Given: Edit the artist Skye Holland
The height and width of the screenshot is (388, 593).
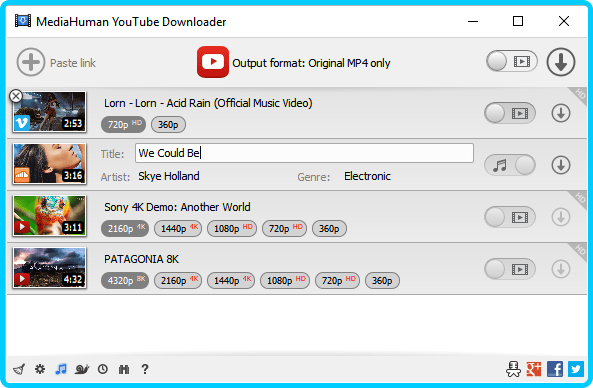Looking at the screenshot, I should (169, 176).
